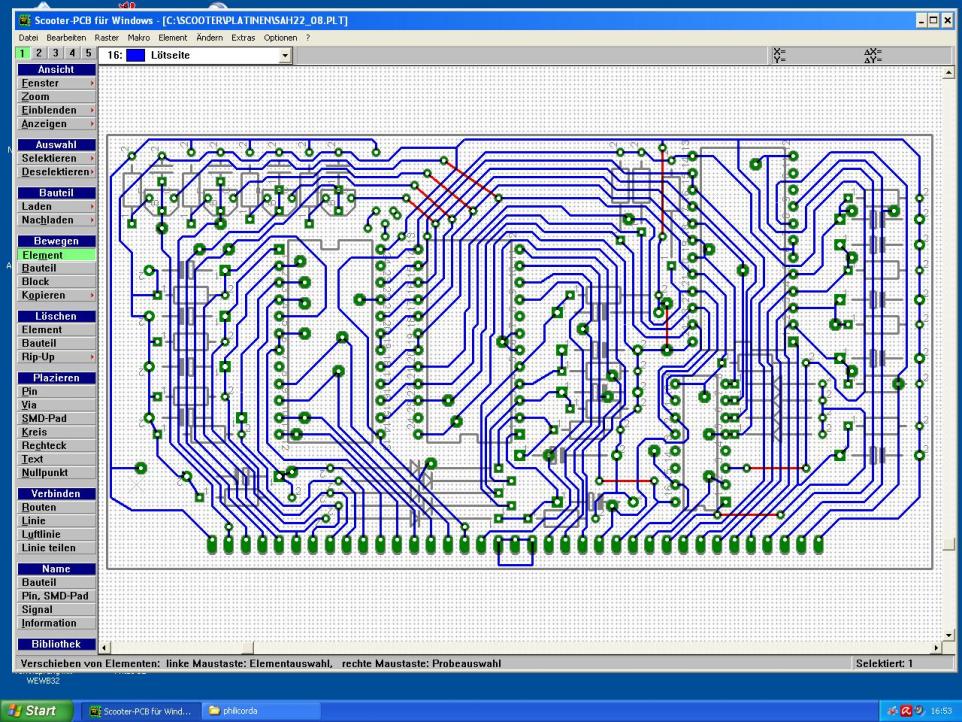This screenshot has height=722, width=962.
Task: Open the Raster menu
Action: tap(106, 37)
